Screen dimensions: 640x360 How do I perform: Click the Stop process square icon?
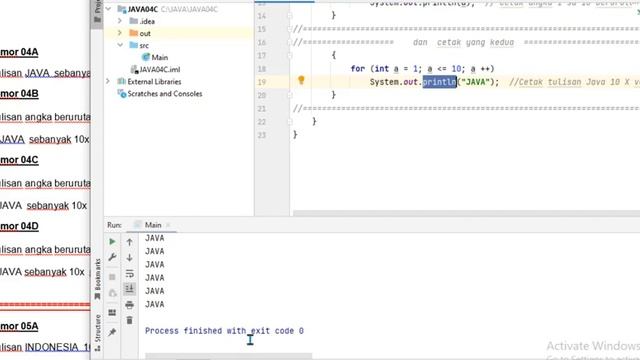point(112,277)
